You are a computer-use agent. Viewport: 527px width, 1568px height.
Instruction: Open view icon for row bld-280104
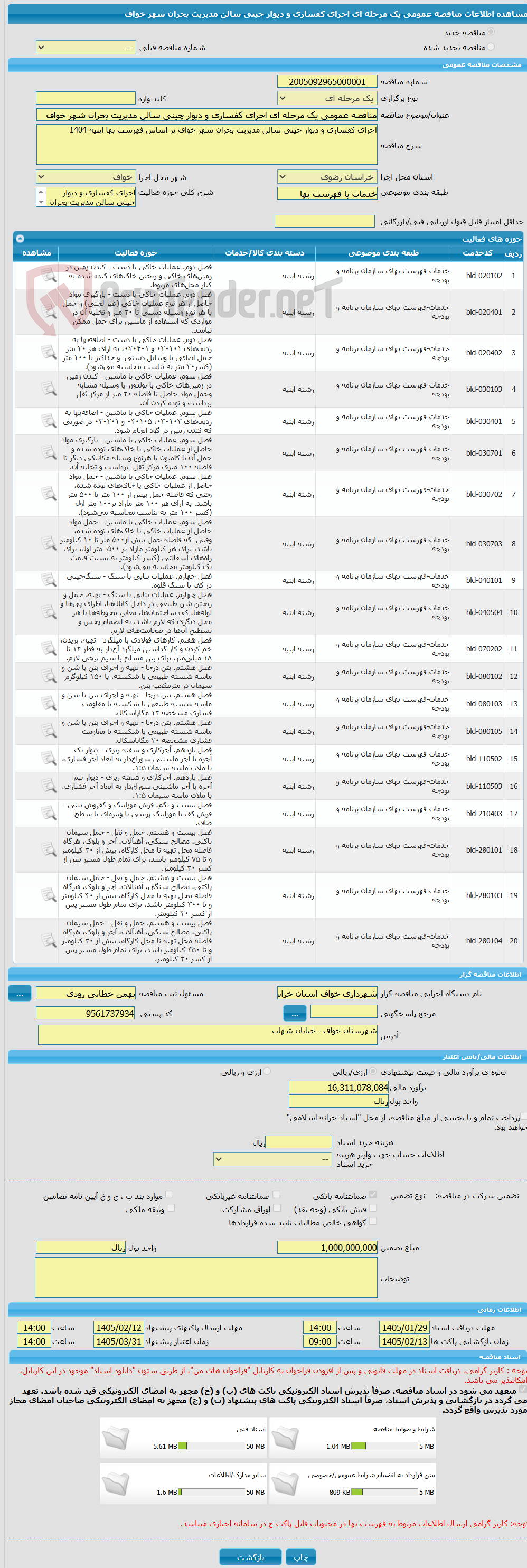pos(49,941)
